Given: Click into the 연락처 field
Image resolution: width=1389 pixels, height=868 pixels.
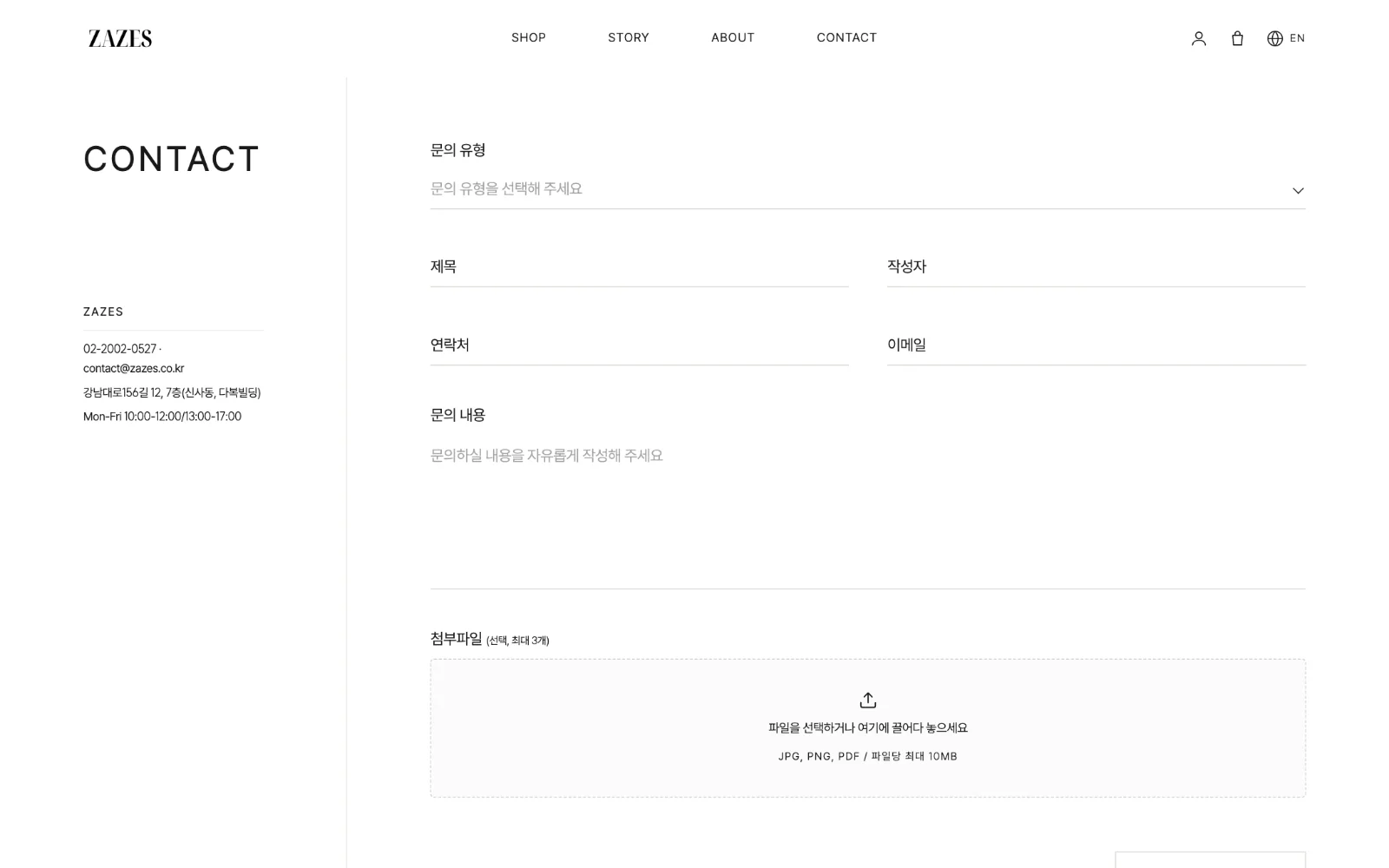Looking at the screenshot, I should point(639,345).
